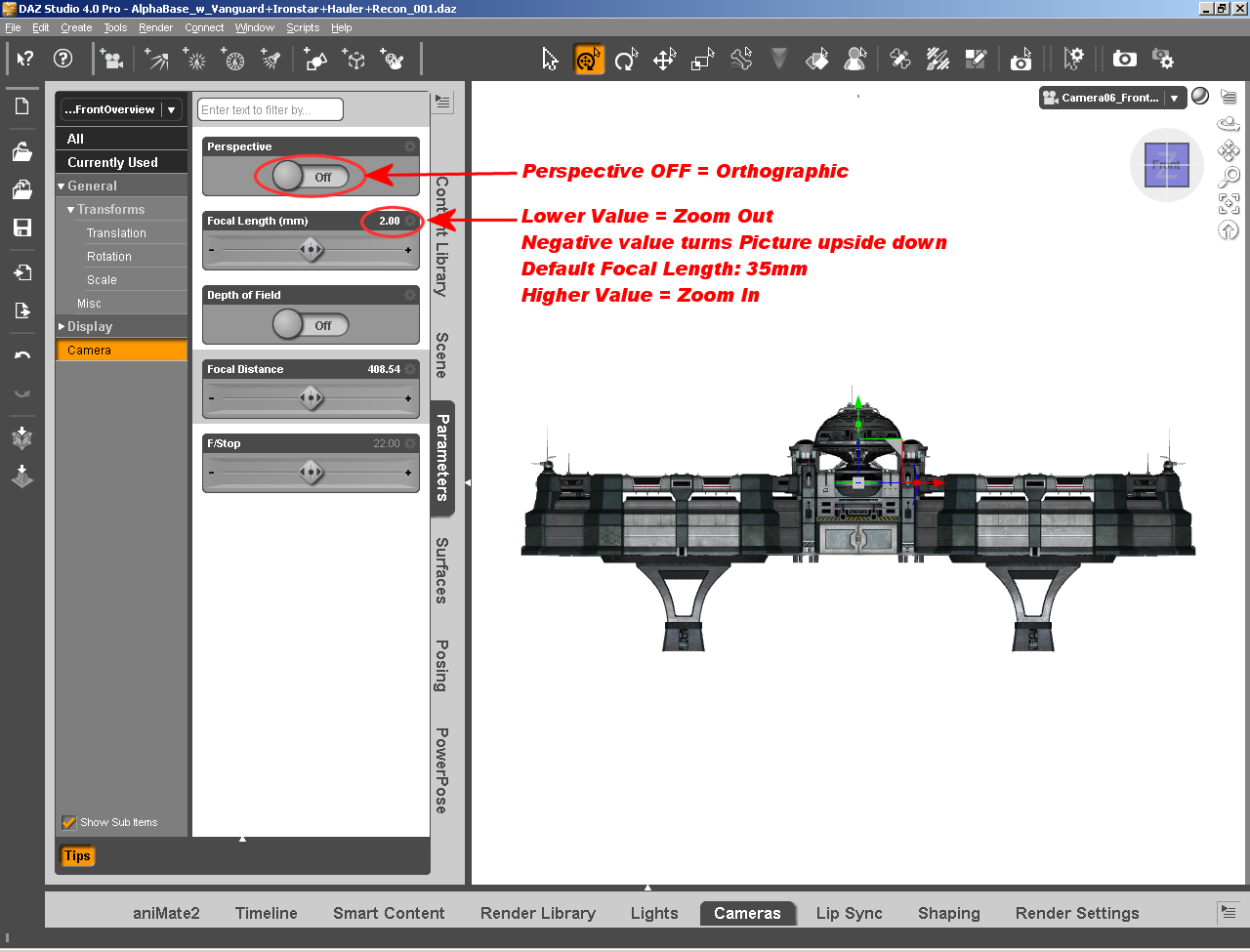Toggle the Perspective switch

pyautogui.click(x=310, y=177)
